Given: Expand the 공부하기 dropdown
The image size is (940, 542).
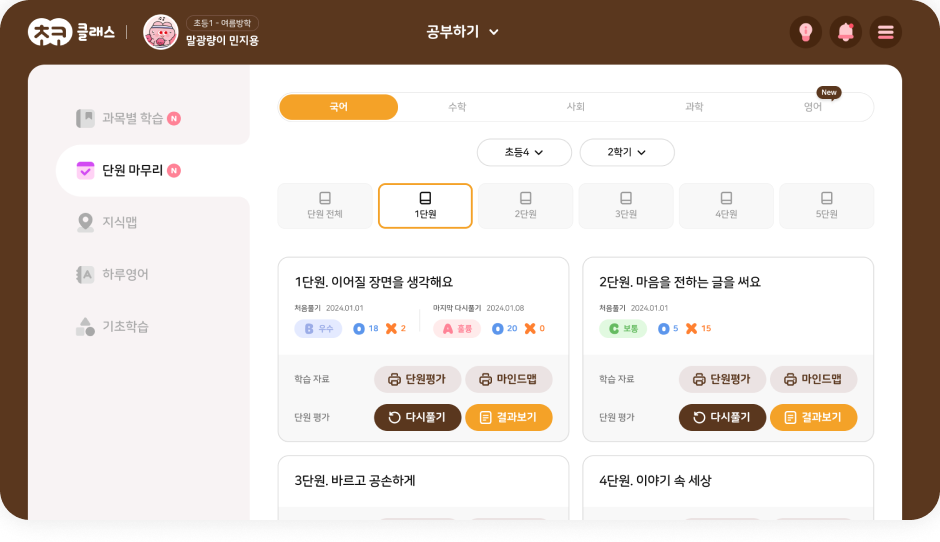Looking at the screenshot, I should (x=462, y=32).
